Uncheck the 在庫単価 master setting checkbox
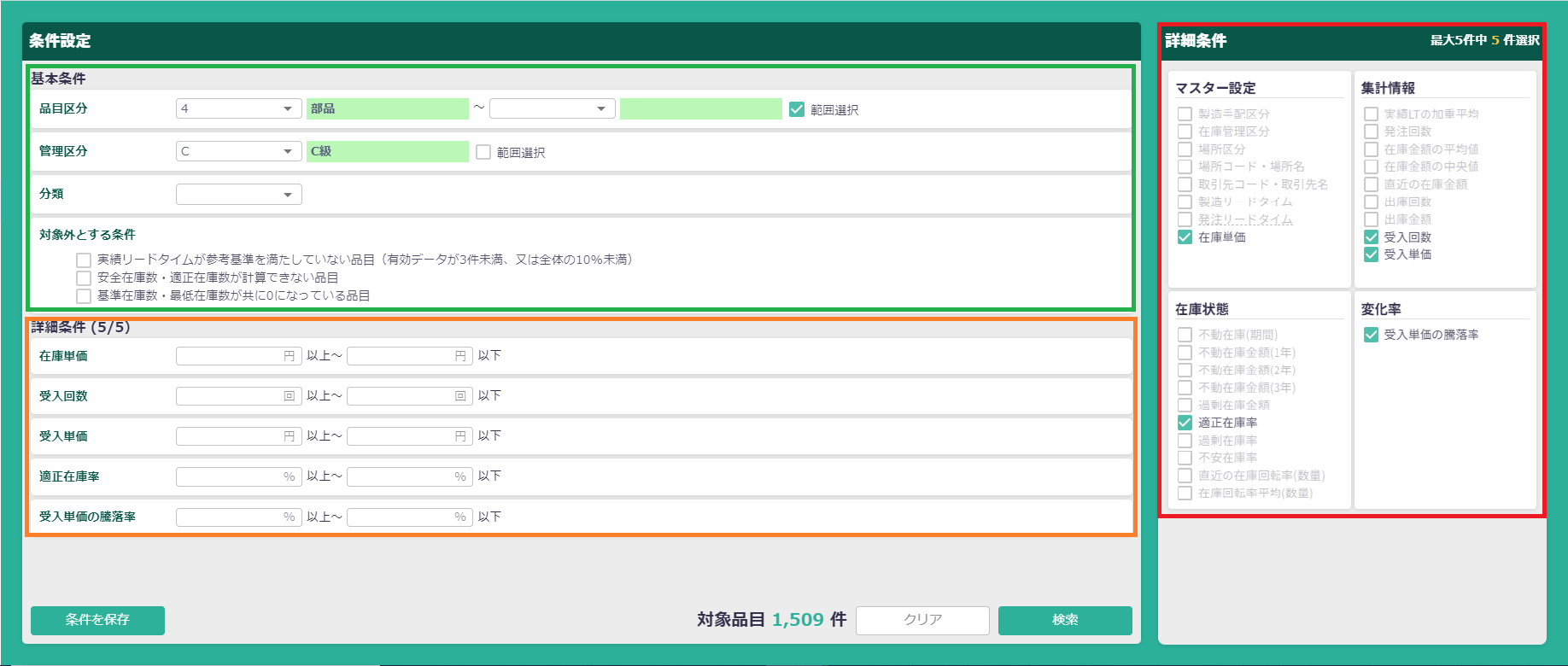Viewport: 1568px width, 666px height. pos(1185,237)
